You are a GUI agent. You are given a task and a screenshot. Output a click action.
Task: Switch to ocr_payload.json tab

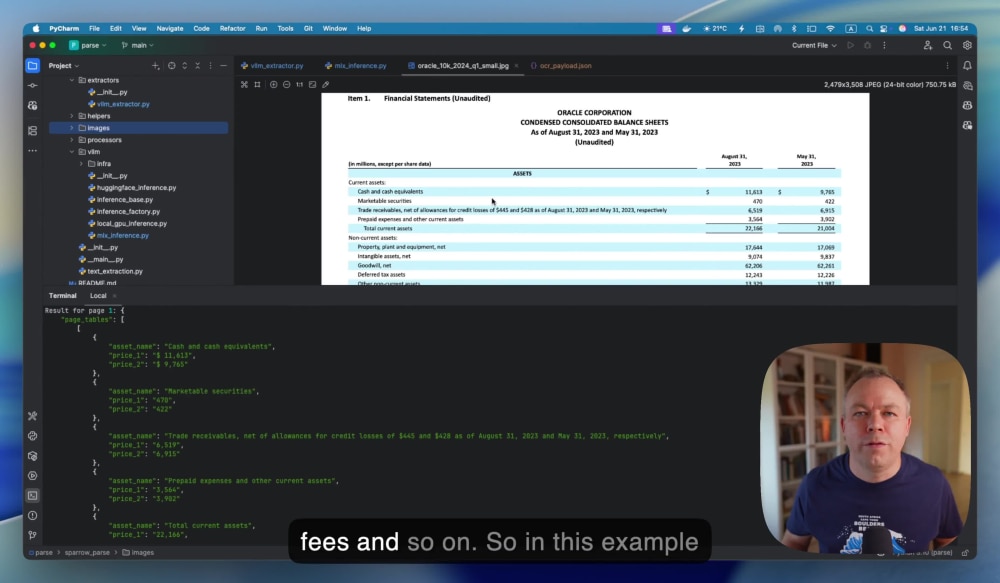click(x=561, y=66)
